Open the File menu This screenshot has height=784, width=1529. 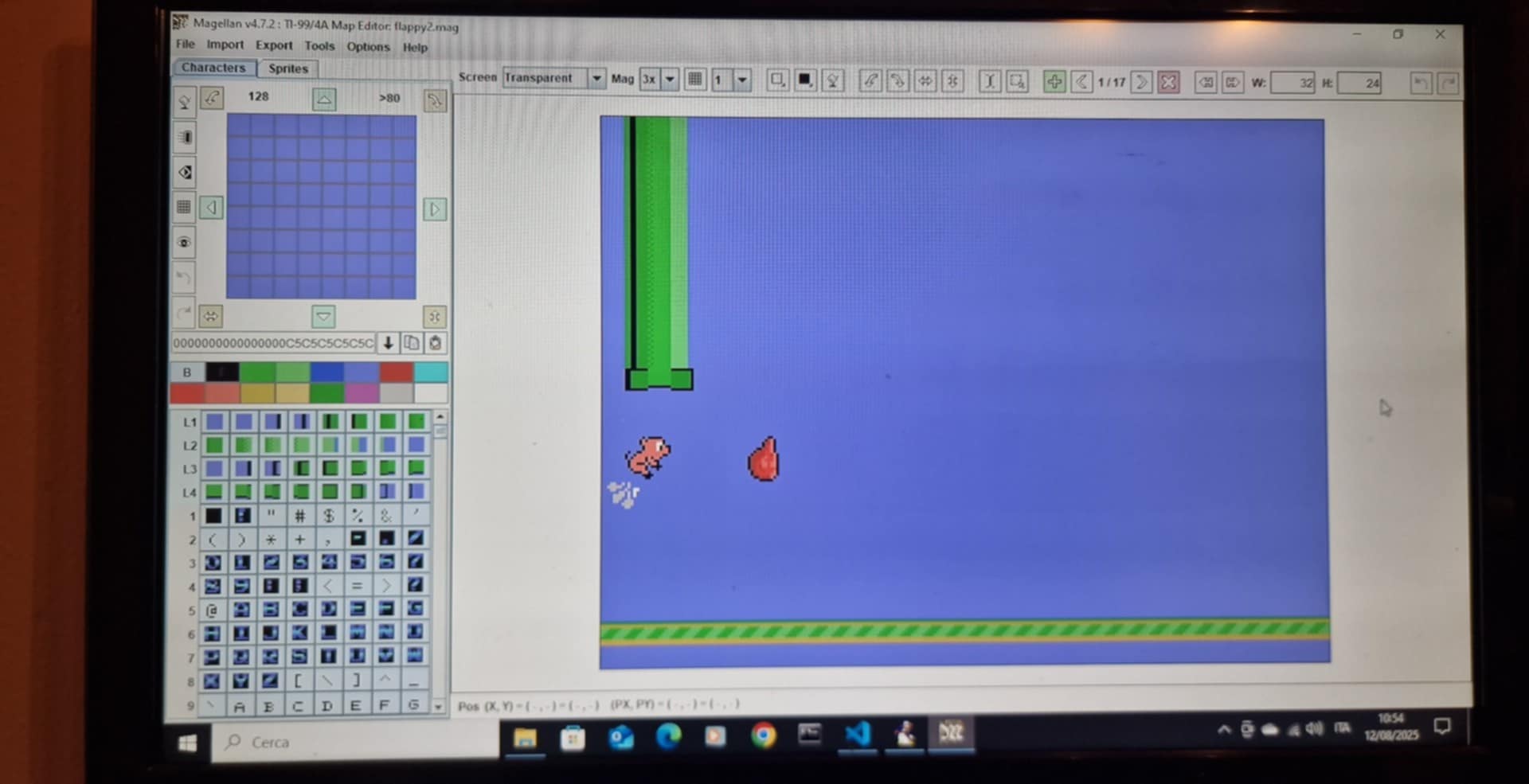pyautogui.click(x=185, y=44)
